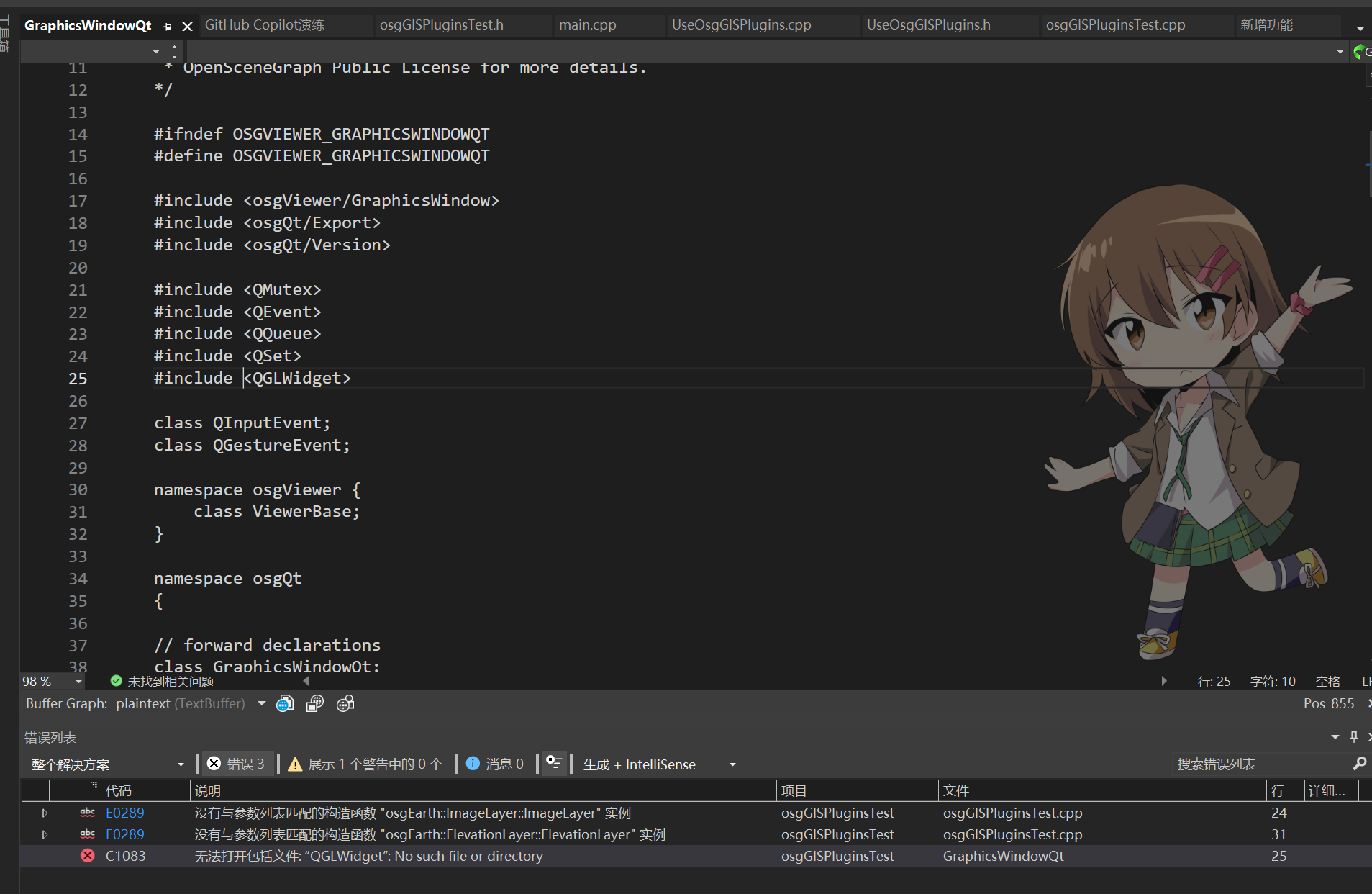Toggle auto-hide pin for 错误列表 panel
This screenshot has height=894, width=1372.
(x=1354, y=737)
